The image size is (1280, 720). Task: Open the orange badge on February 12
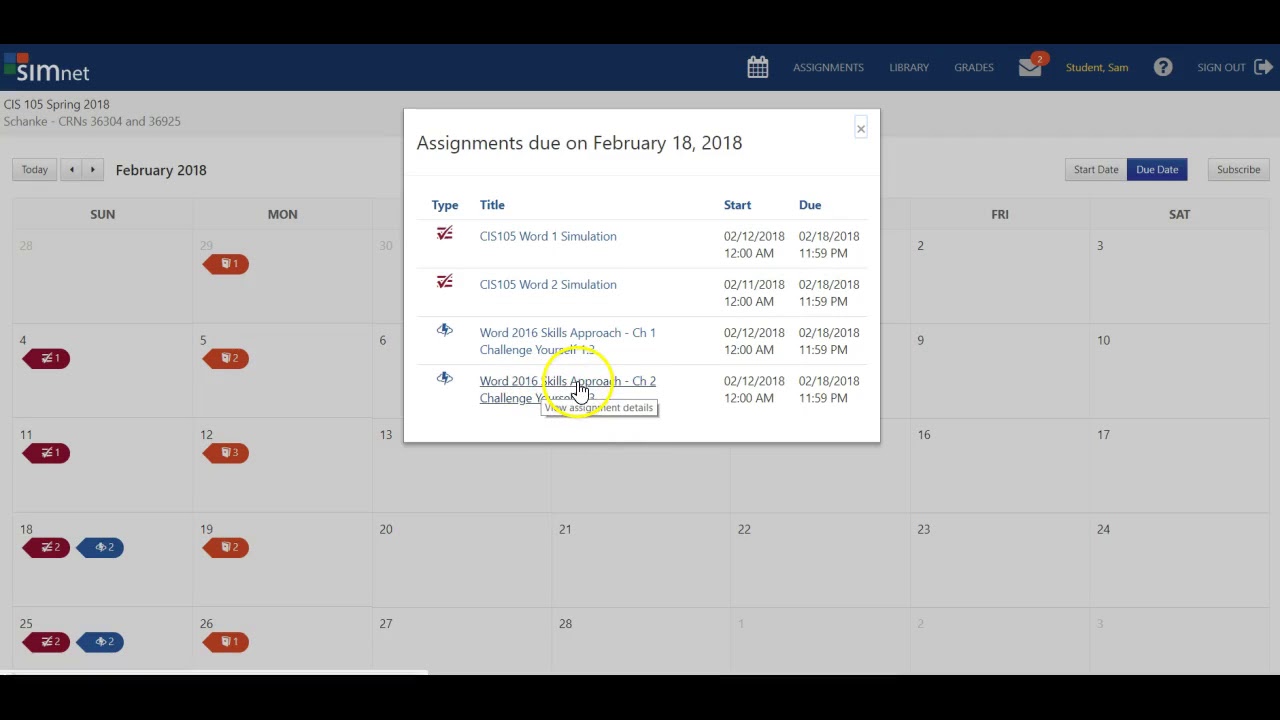click(x=226, y=453)
